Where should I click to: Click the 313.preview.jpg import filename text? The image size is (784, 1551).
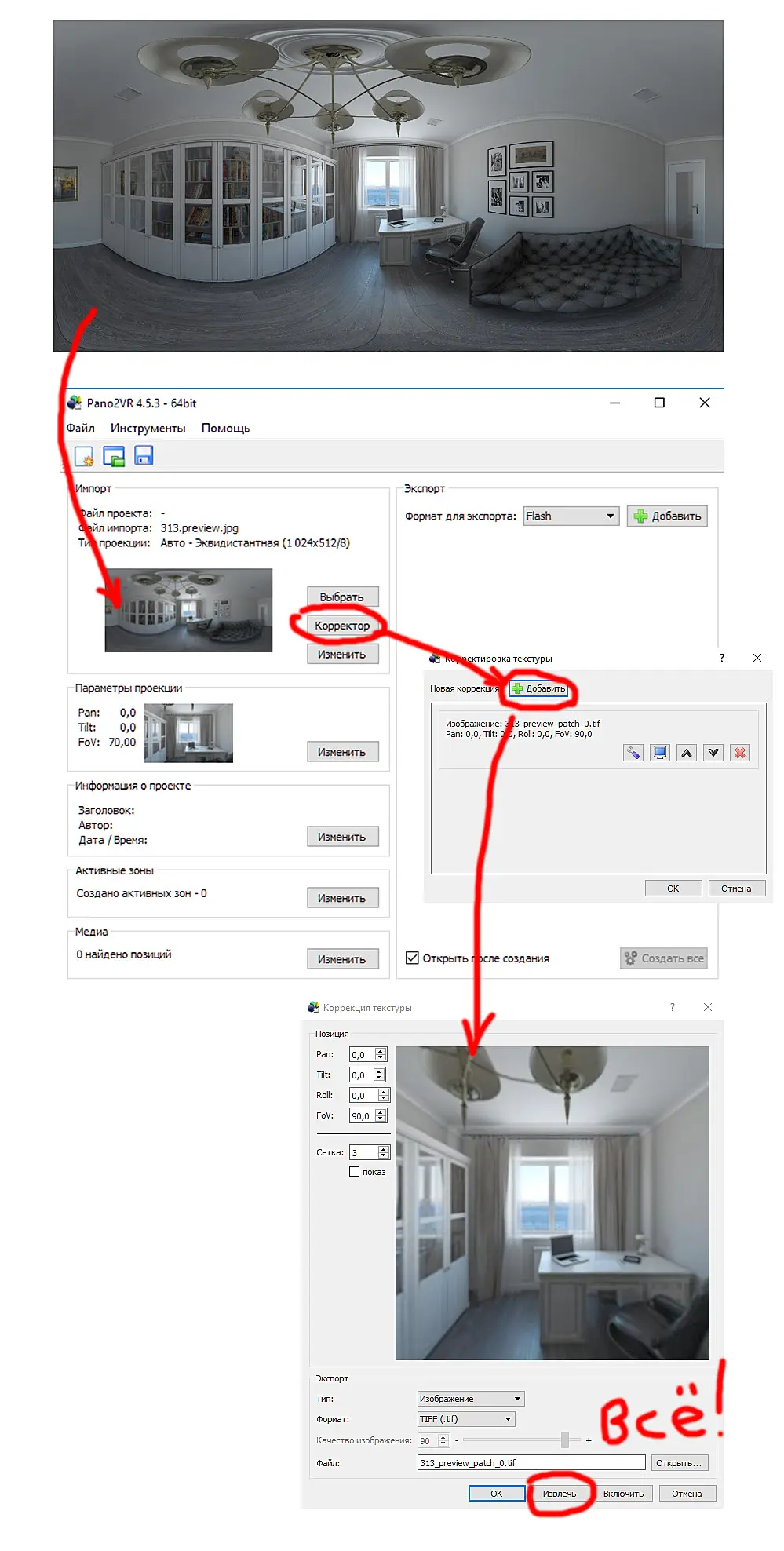(199, 528)
